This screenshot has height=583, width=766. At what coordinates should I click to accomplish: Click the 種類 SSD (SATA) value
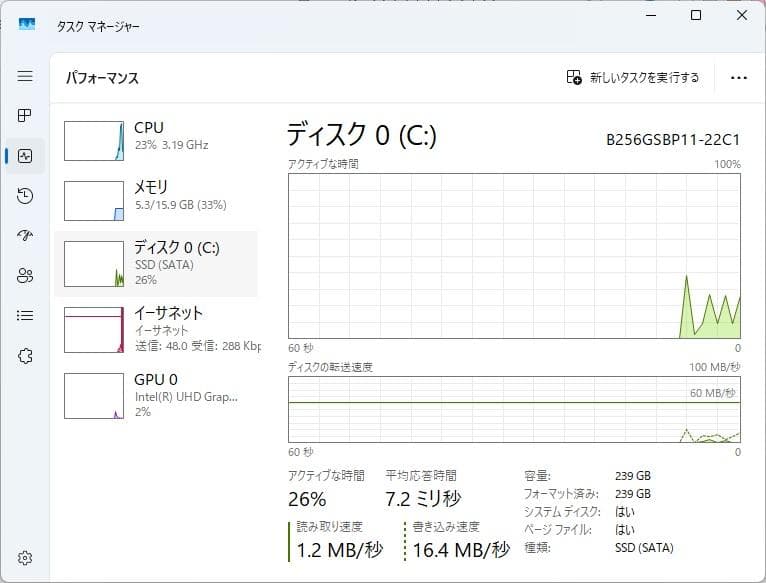click(x=644, y=548)
